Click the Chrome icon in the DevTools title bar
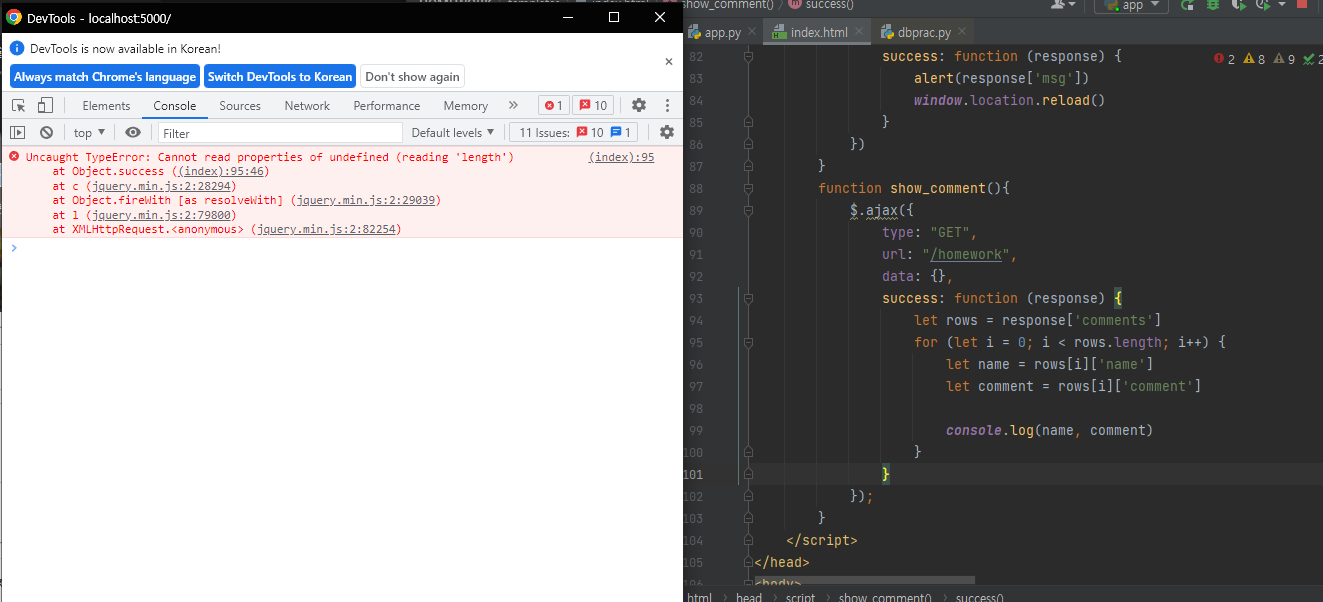Image resolution: width=1323 pixels, height=602 pixels. [x=14, y=17]
